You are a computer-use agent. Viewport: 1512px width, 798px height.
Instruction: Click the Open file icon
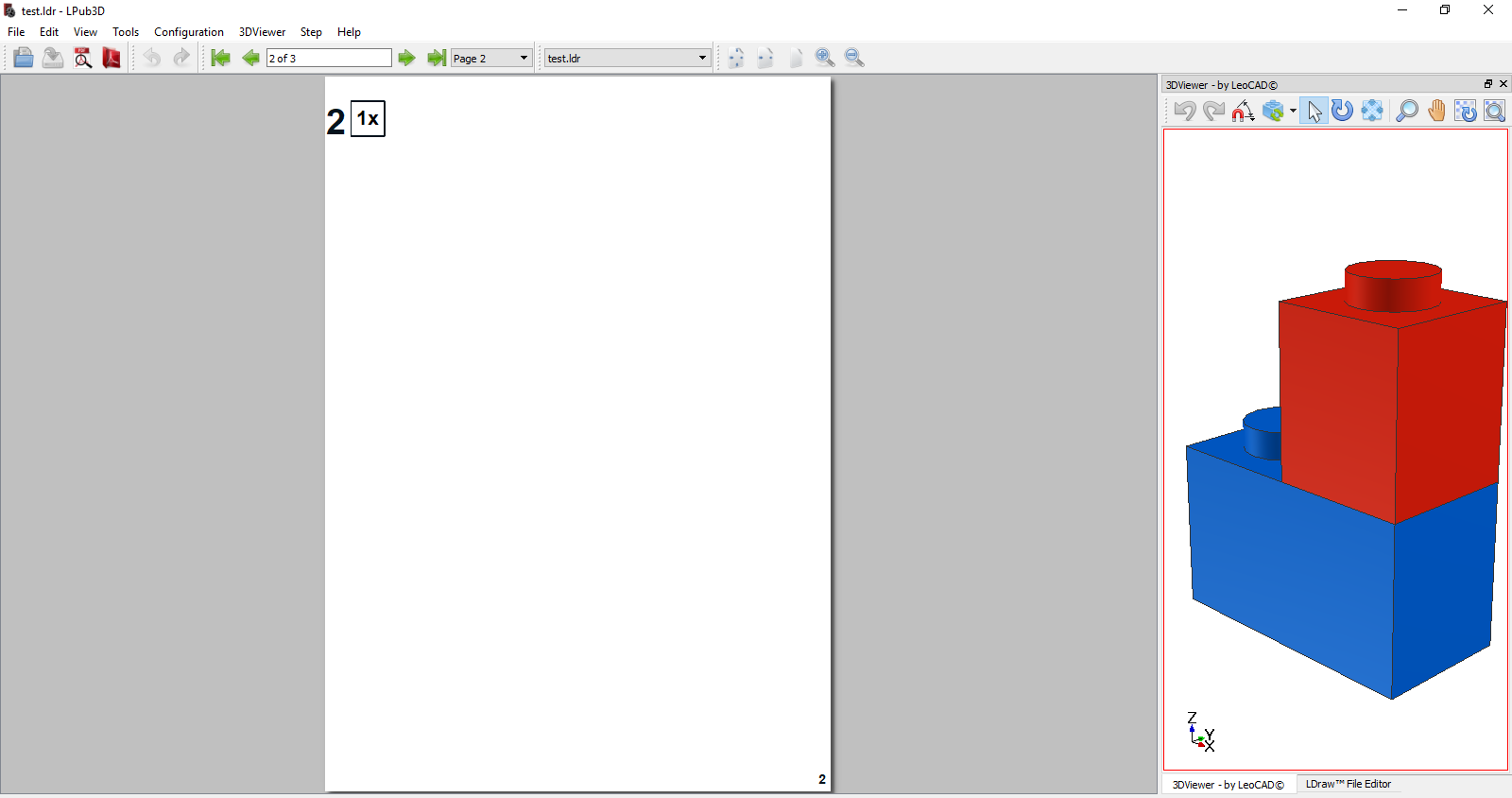tap(24, 58)
